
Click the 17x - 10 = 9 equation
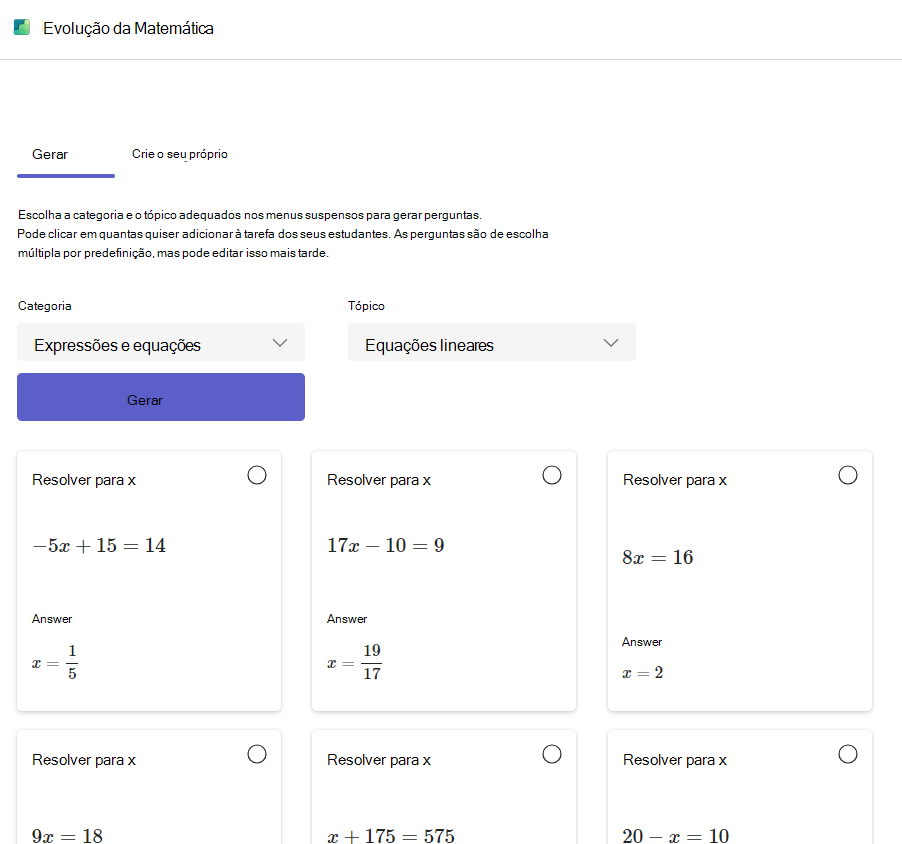click(385, 545)
